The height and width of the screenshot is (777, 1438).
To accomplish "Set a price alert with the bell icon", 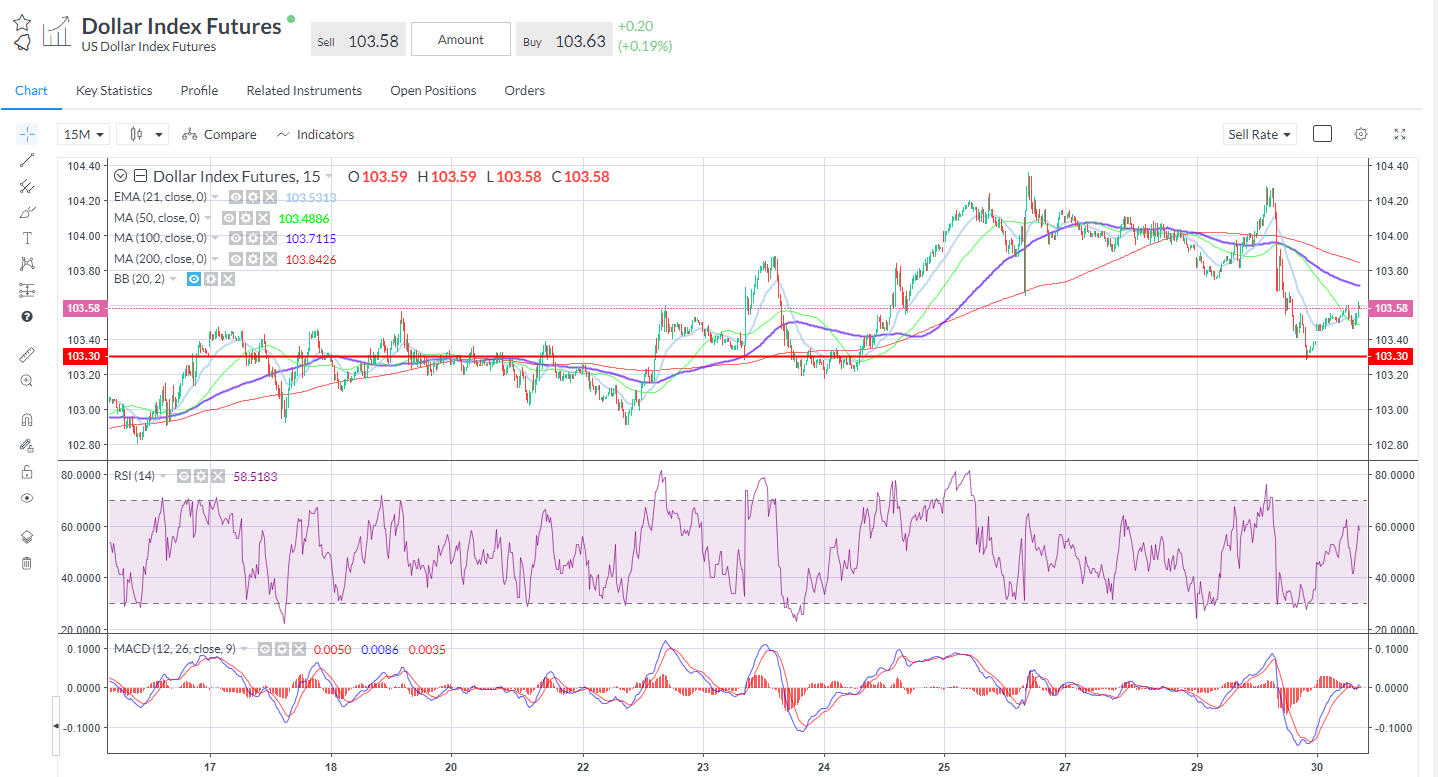I will coord(22,41).
